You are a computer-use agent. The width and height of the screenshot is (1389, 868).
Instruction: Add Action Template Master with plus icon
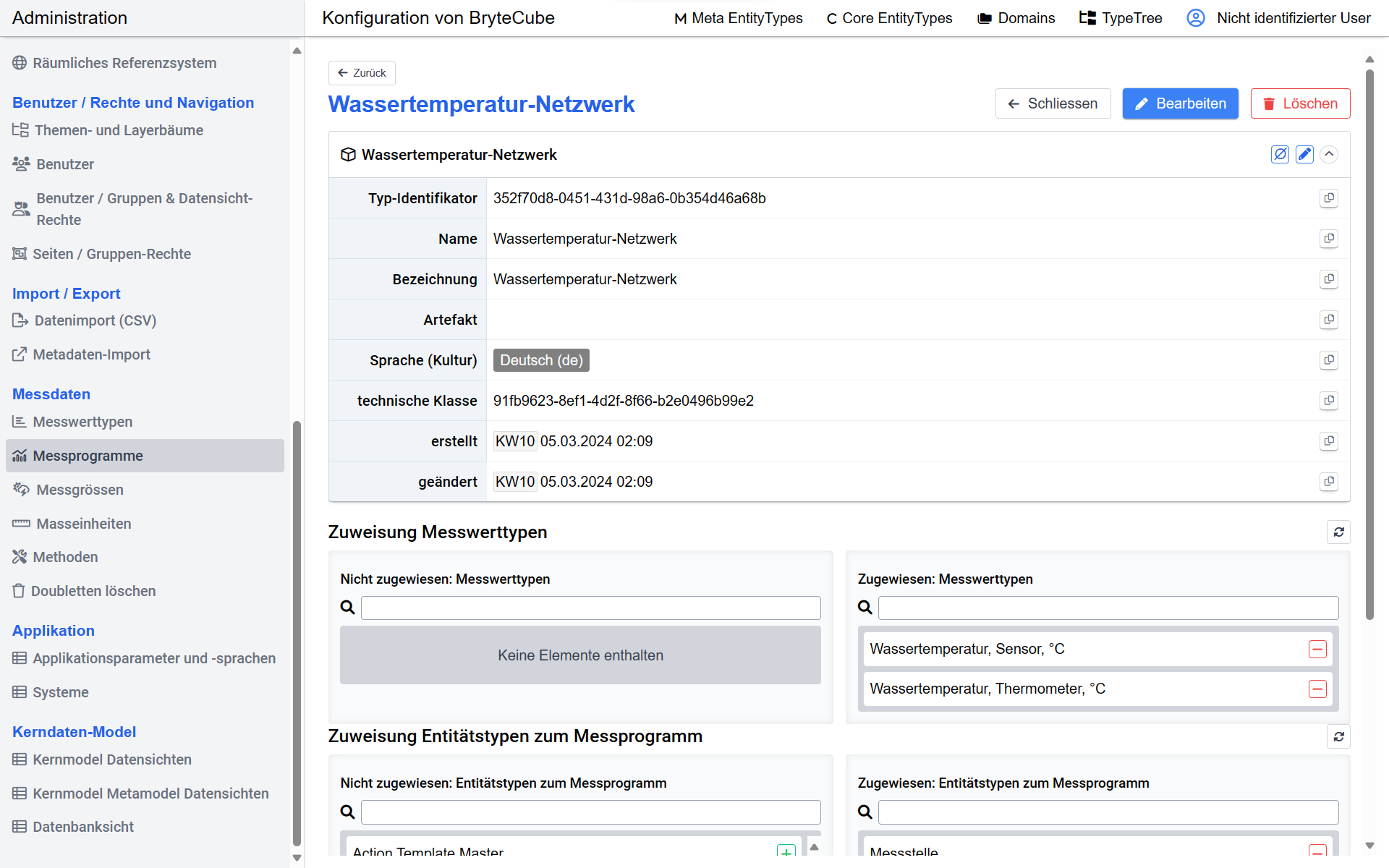786,851
